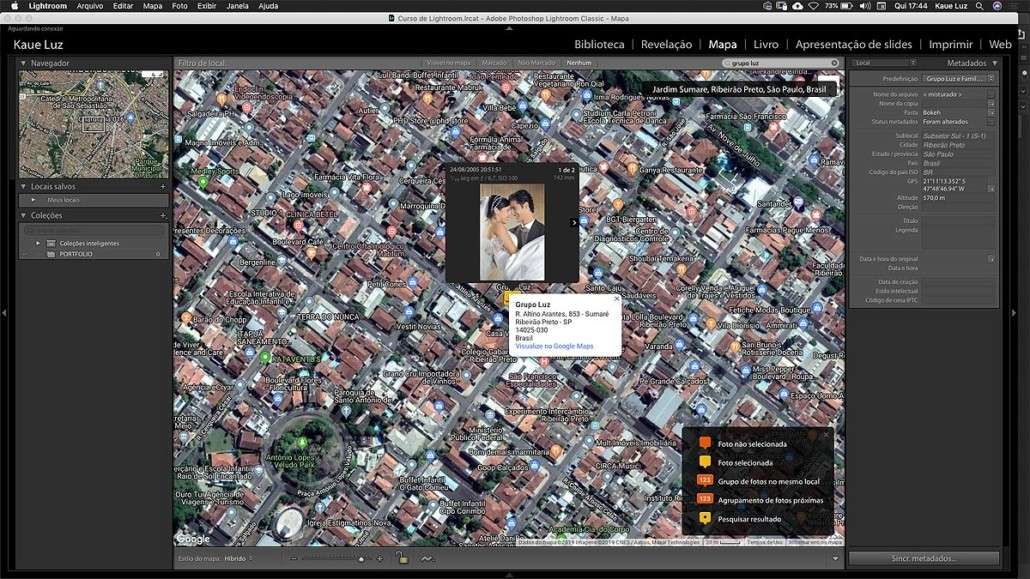1030x579 pixels.
Task: Click the Pesquisar resultado legend icon
Action: [x=705, y=519]
